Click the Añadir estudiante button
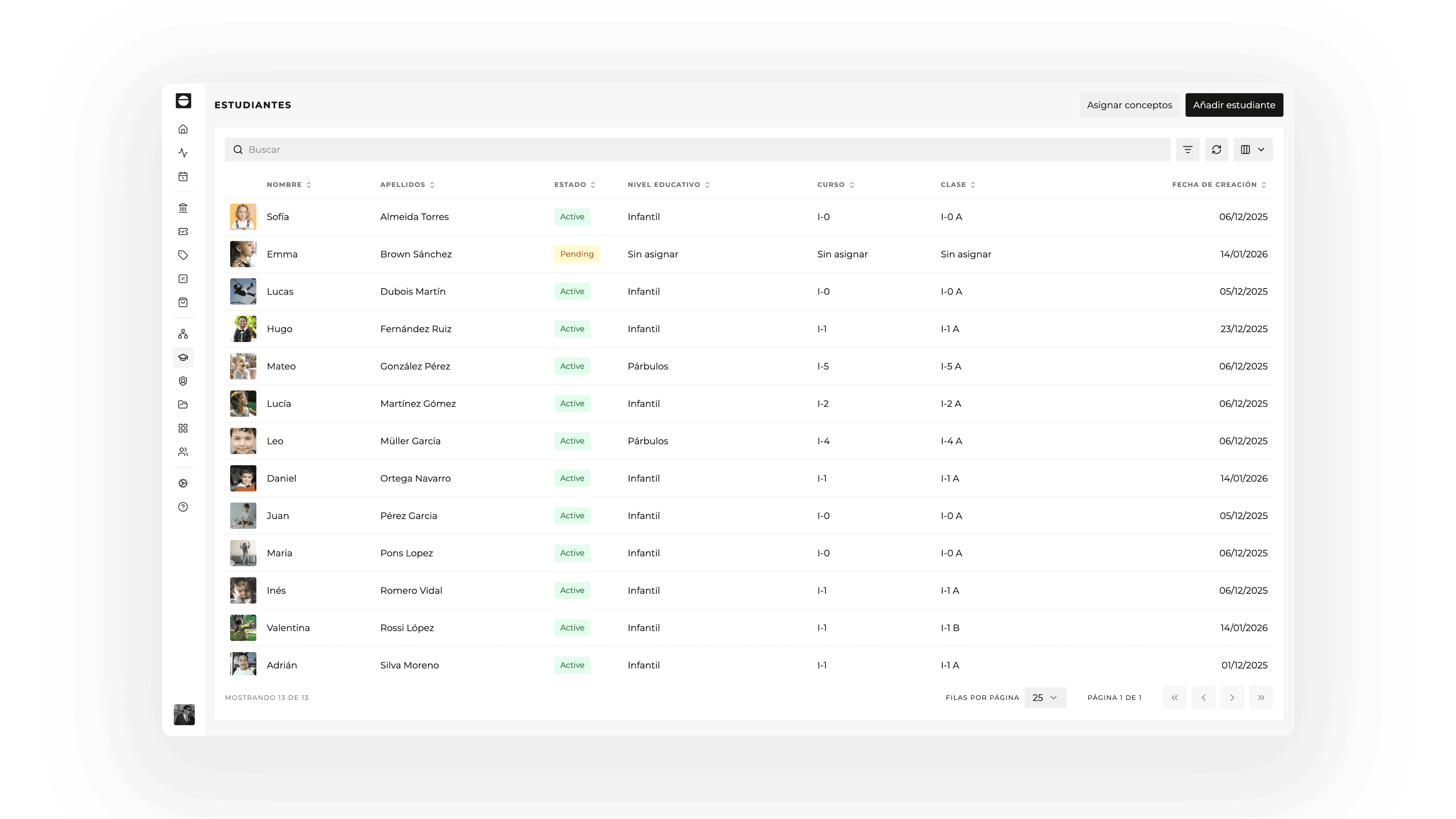 pyautogui.click(x=1234, y=105)
